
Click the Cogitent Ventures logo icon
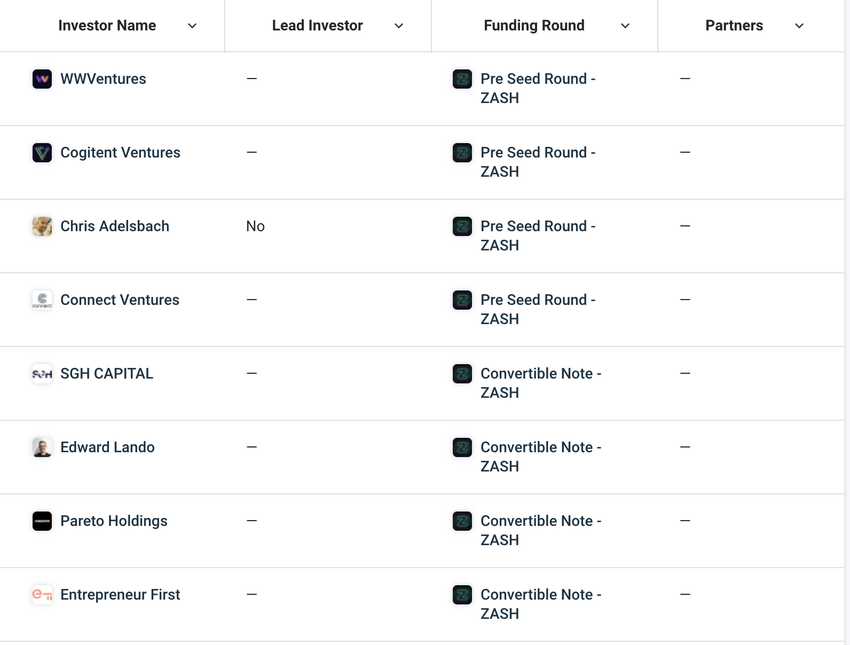coord(42,153)
